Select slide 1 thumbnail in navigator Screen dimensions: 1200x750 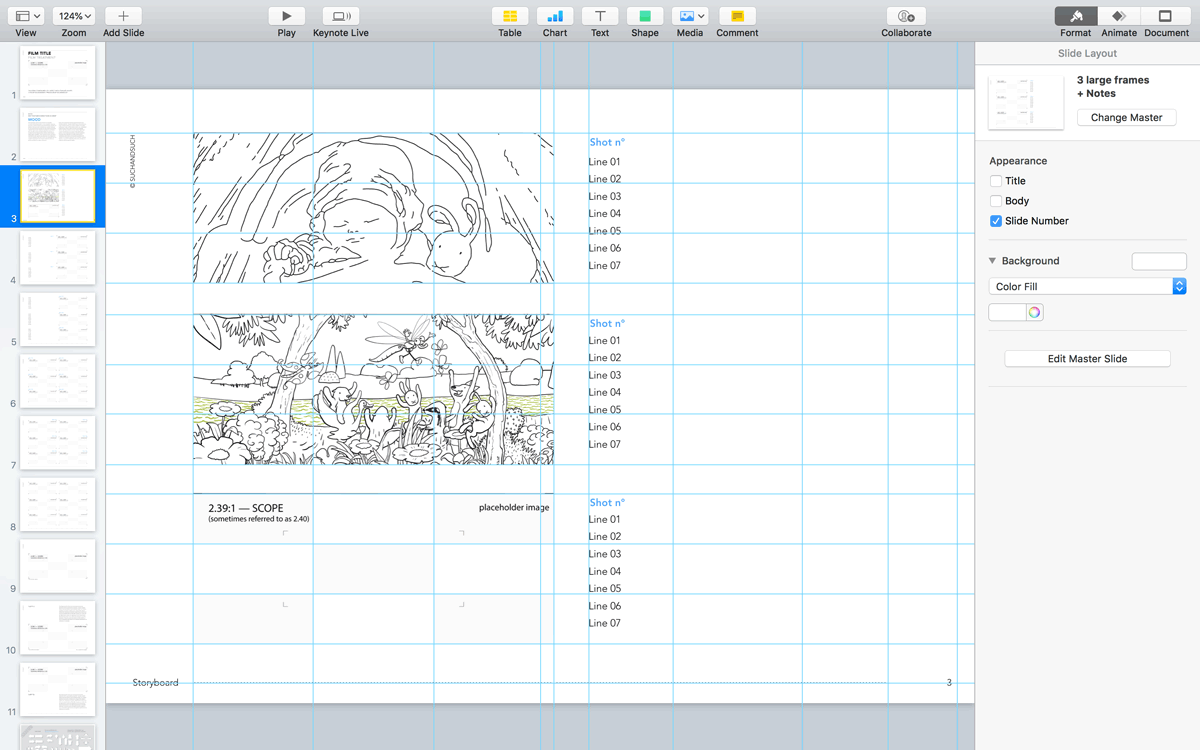tap(58, 72)
